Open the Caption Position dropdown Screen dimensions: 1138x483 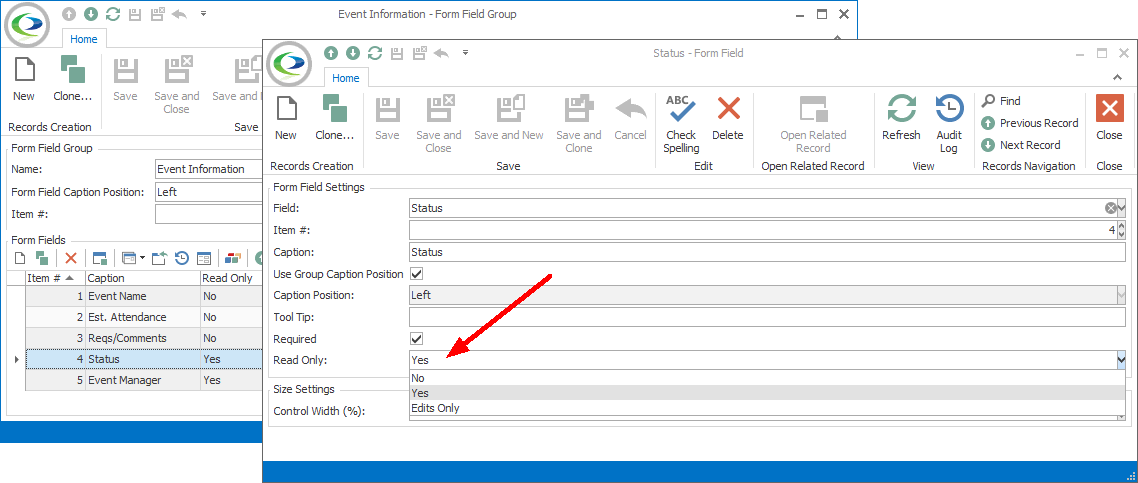pos(1121,295)
